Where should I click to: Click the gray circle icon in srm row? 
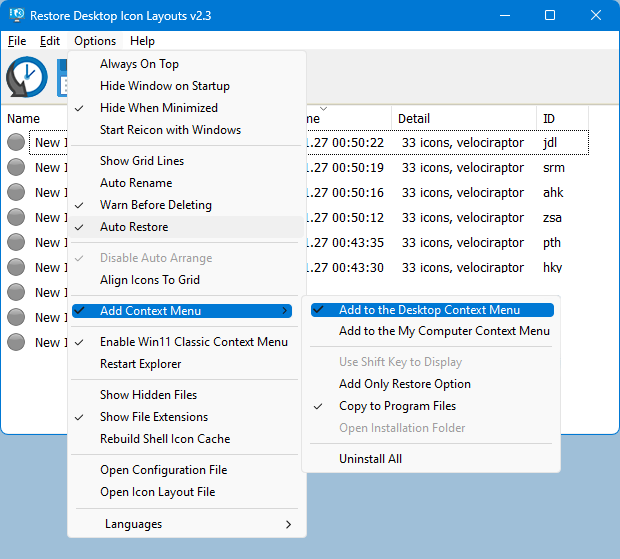pos(16,167)
